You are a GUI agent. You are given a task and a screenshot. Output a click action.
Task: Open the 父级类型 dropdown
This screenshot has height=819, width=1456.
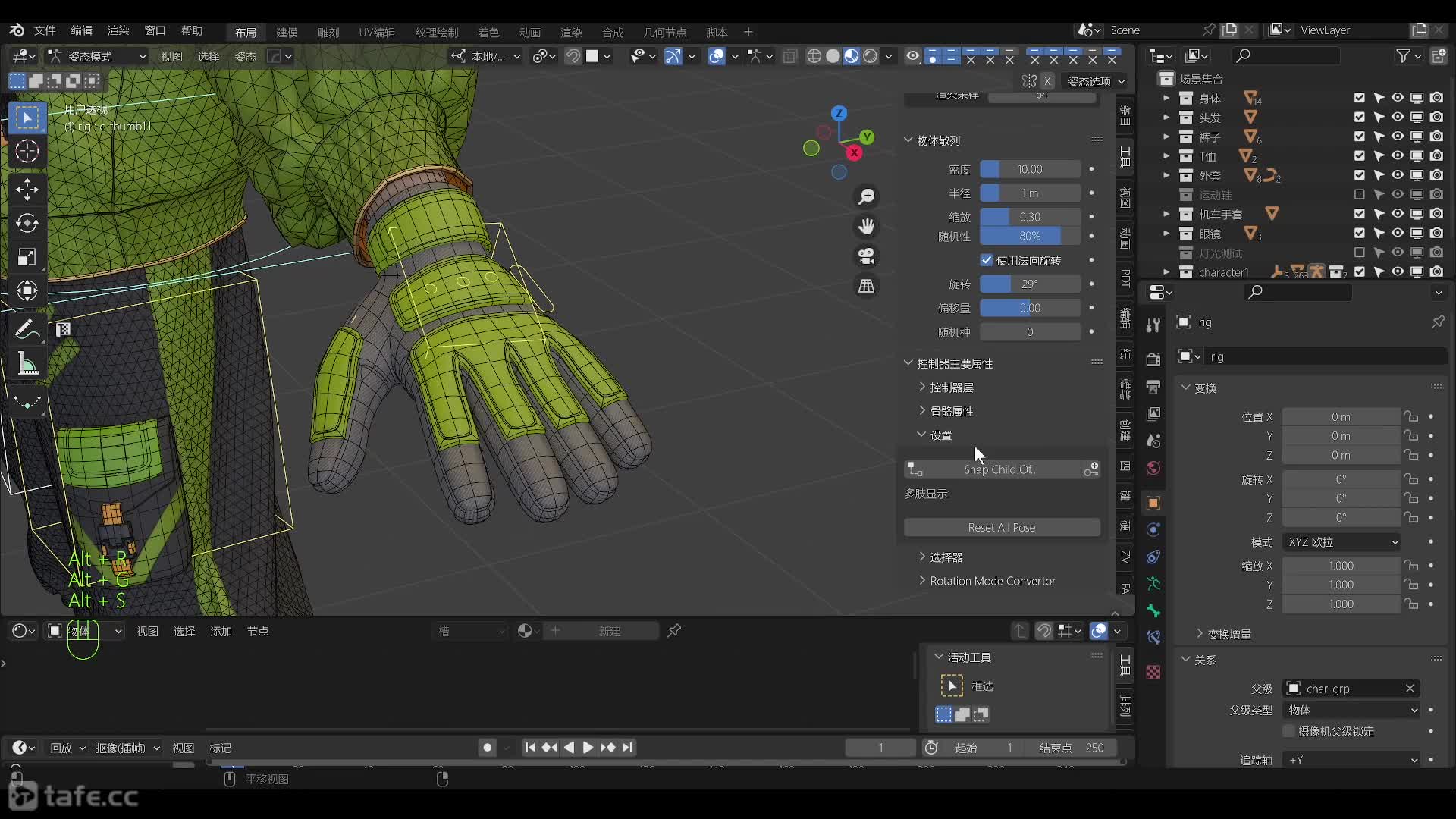(1352, 710)
